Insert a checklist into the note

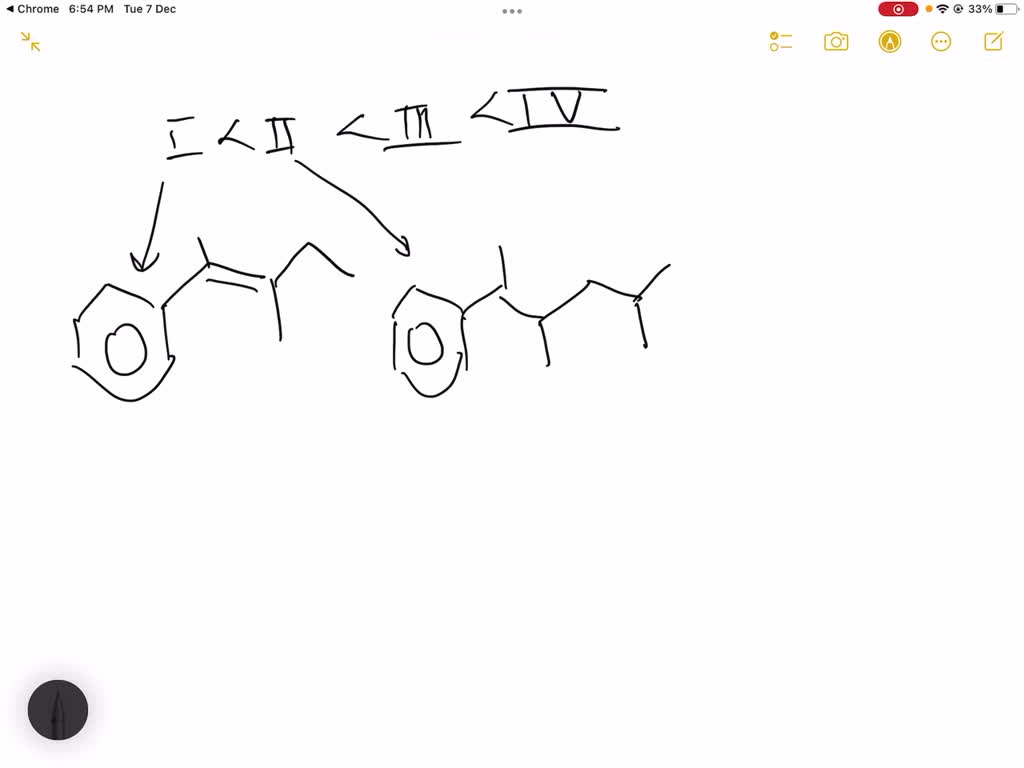tap(781, 41)
